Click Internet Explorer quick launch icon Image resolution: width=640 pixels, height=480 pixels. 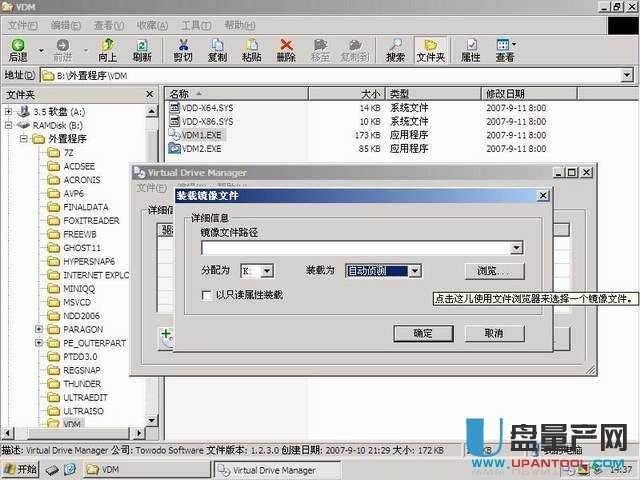click(71, 470)
